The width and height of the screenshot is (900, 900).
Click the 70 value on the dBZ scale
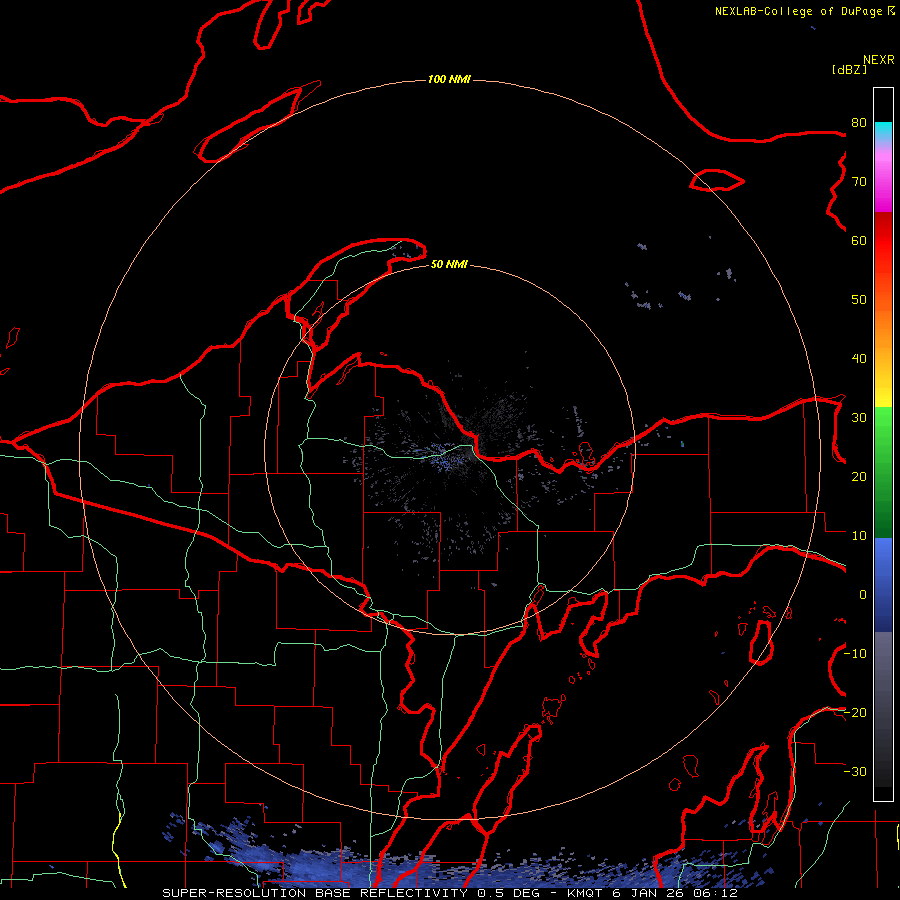pyautogui.click(x=859, y=181)
